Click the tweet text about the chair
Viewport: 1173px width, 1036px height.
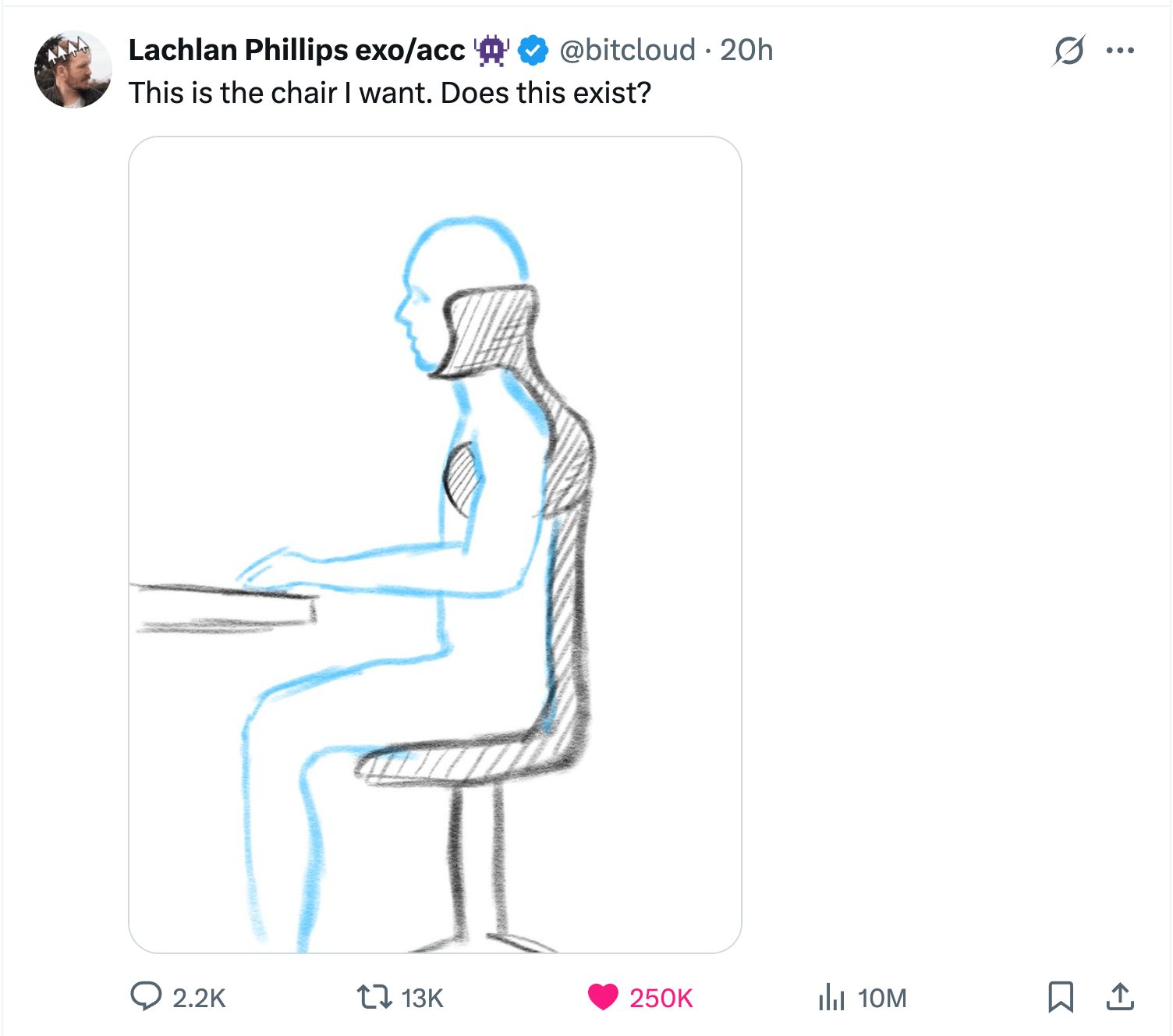pos(390,93)
